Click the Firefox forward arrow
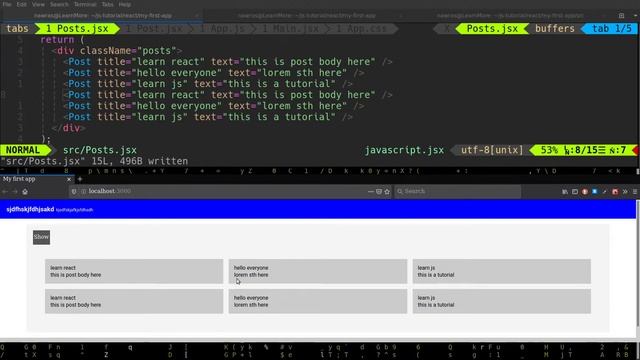Screen dimensions: 640x360 [15, 191]
